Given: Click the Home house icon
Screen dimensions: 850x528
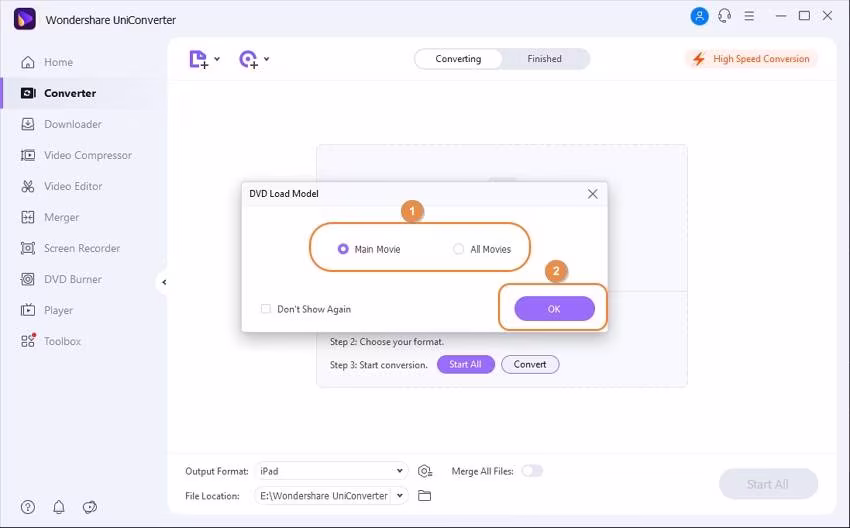Looking at the screenshot, I should [28, 62].
